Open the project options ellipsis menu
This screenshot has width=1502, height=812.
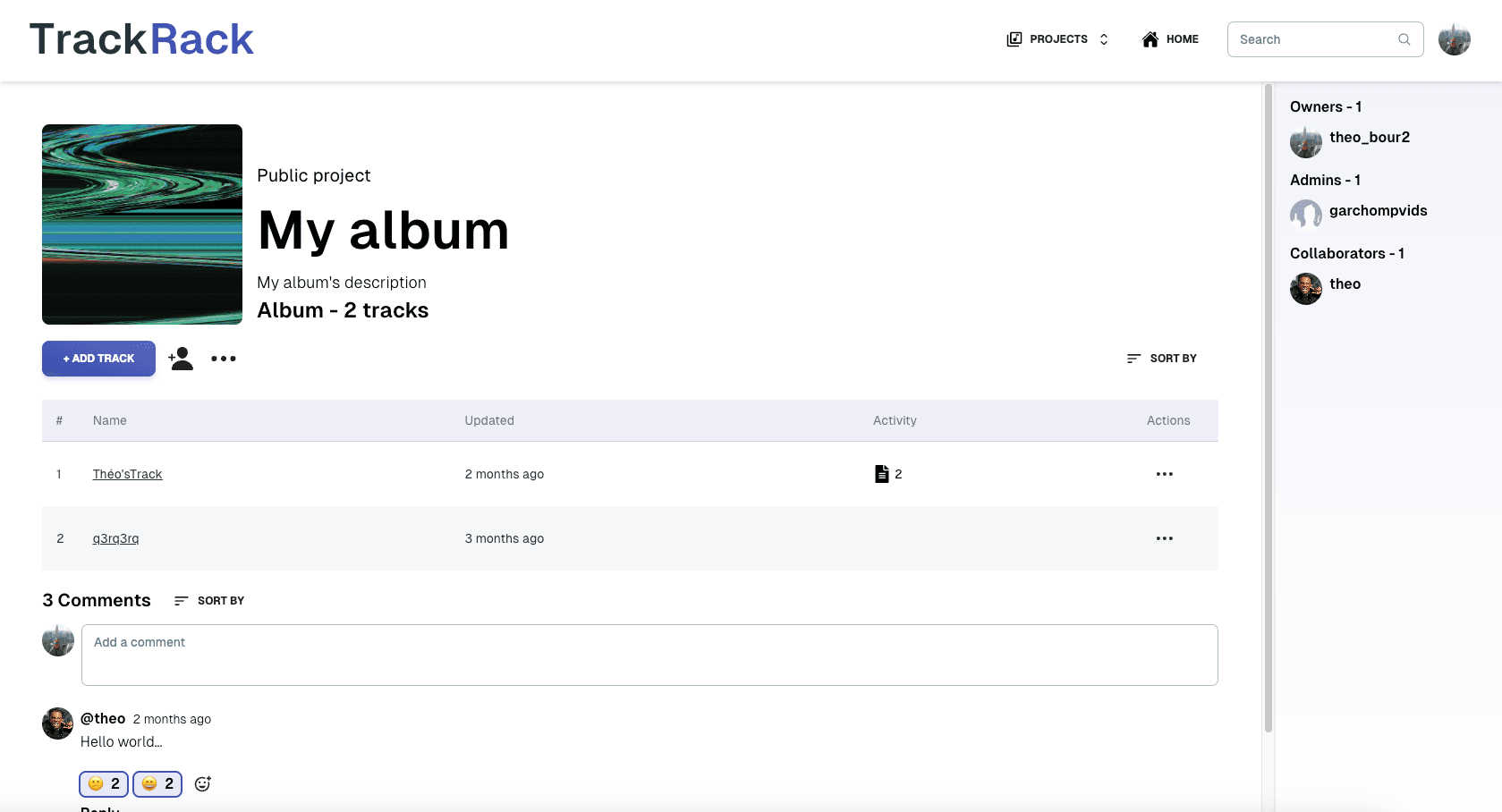(224, 359)
